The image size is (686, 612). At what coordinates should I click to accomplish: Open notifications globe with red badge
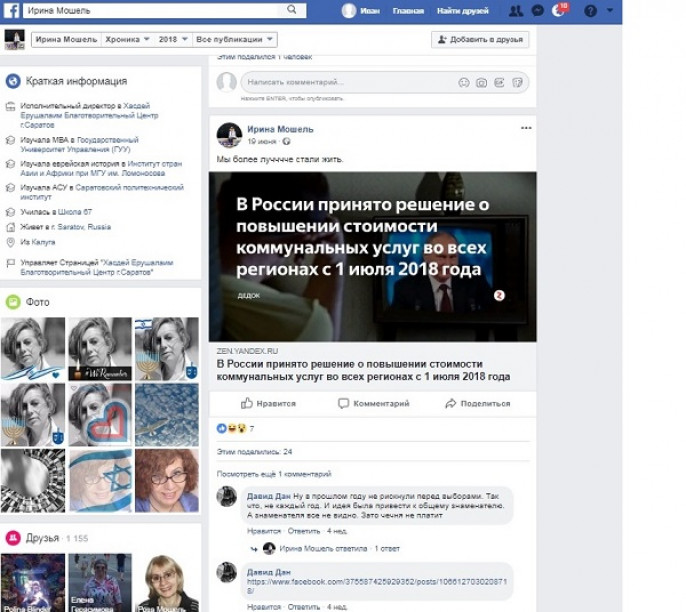pyautogui.click(x=560, y=11)
